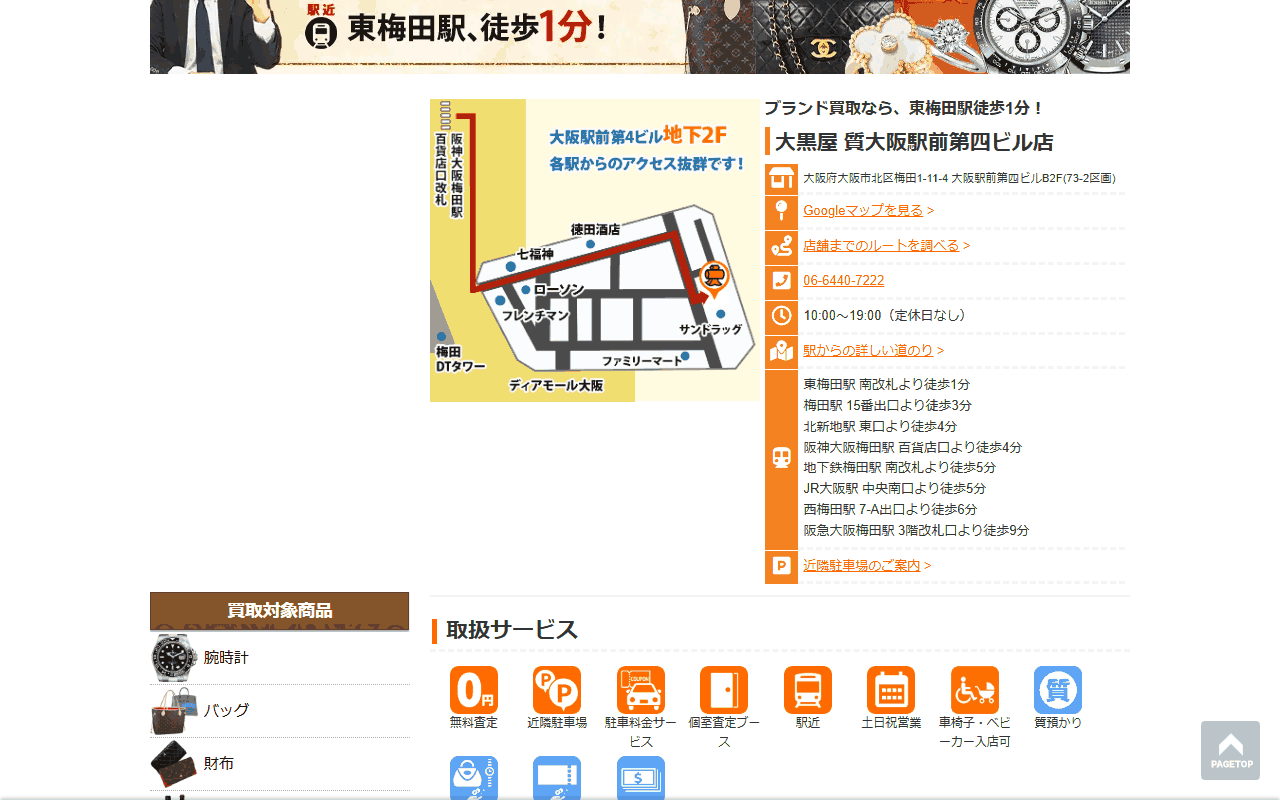Click the 大黒屋 質大阪駅前第四ビル店 heading
This screenshot has height=800, width=1280.
pyautogui.click(x=914, y=142)
